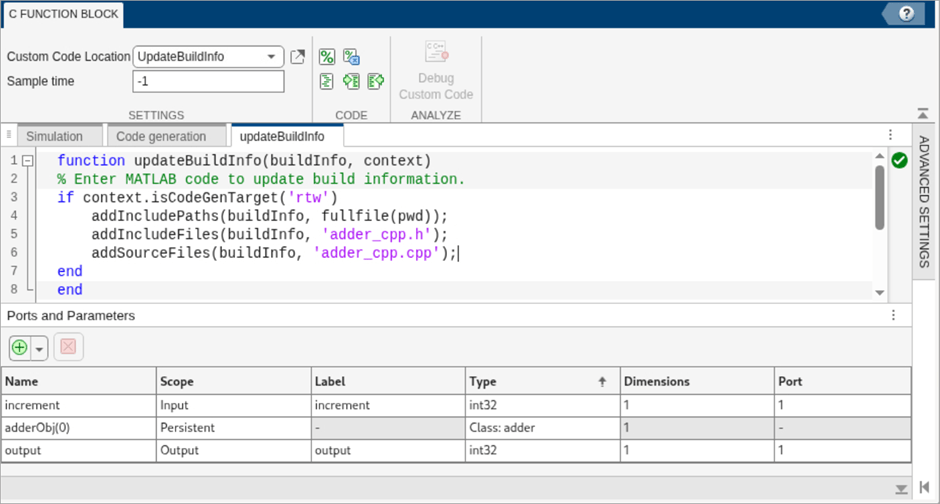Open the Ports and Parameters three-dot menu
Image resolution: width=940 pixels, height=504 pixels.
(893, 315)
